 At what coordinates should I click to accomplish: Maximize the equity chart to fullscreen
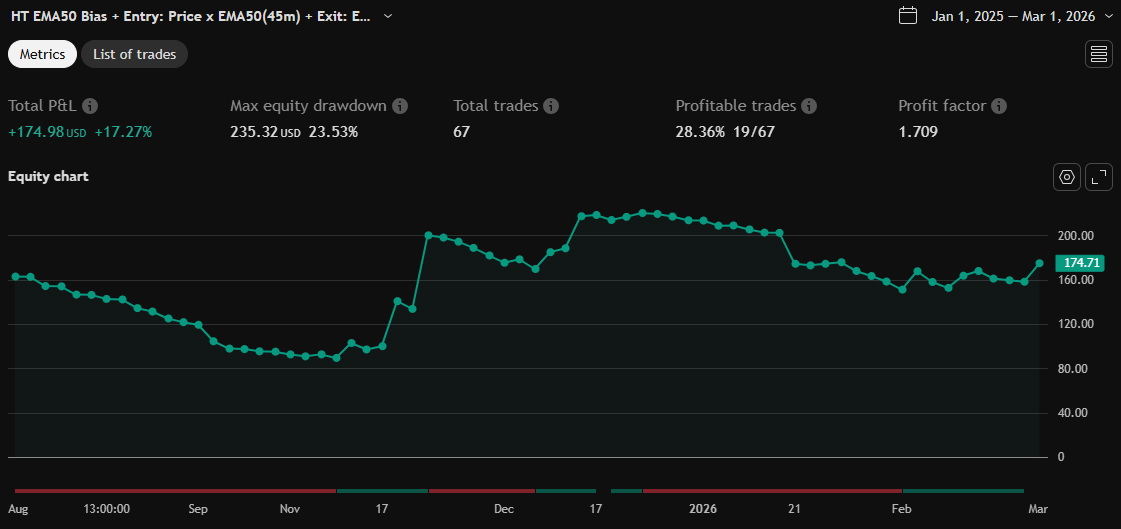[1098, 177]
